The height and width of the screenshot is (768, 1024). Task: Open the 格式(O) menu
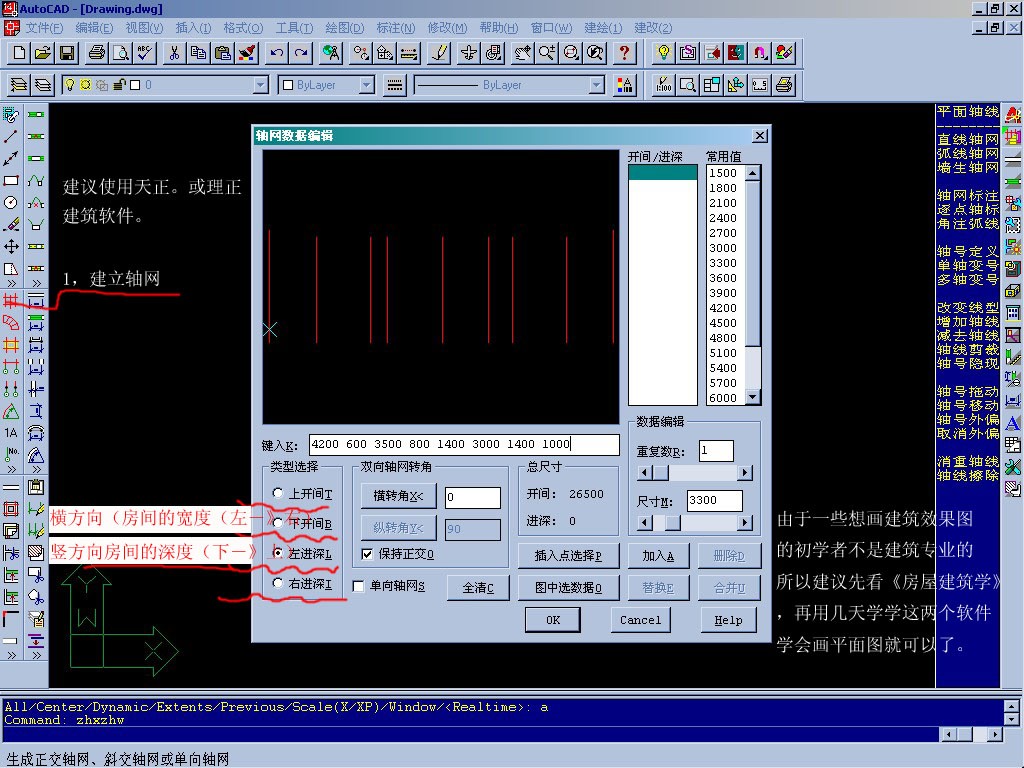coord(243,27)
